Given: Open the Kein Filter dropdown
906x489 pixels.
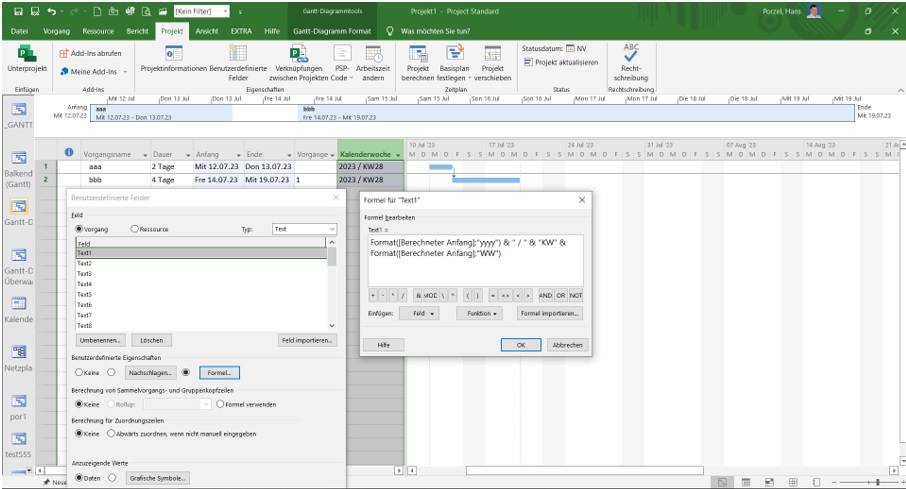Looking at the screenshot, I should tap(202, 11).
